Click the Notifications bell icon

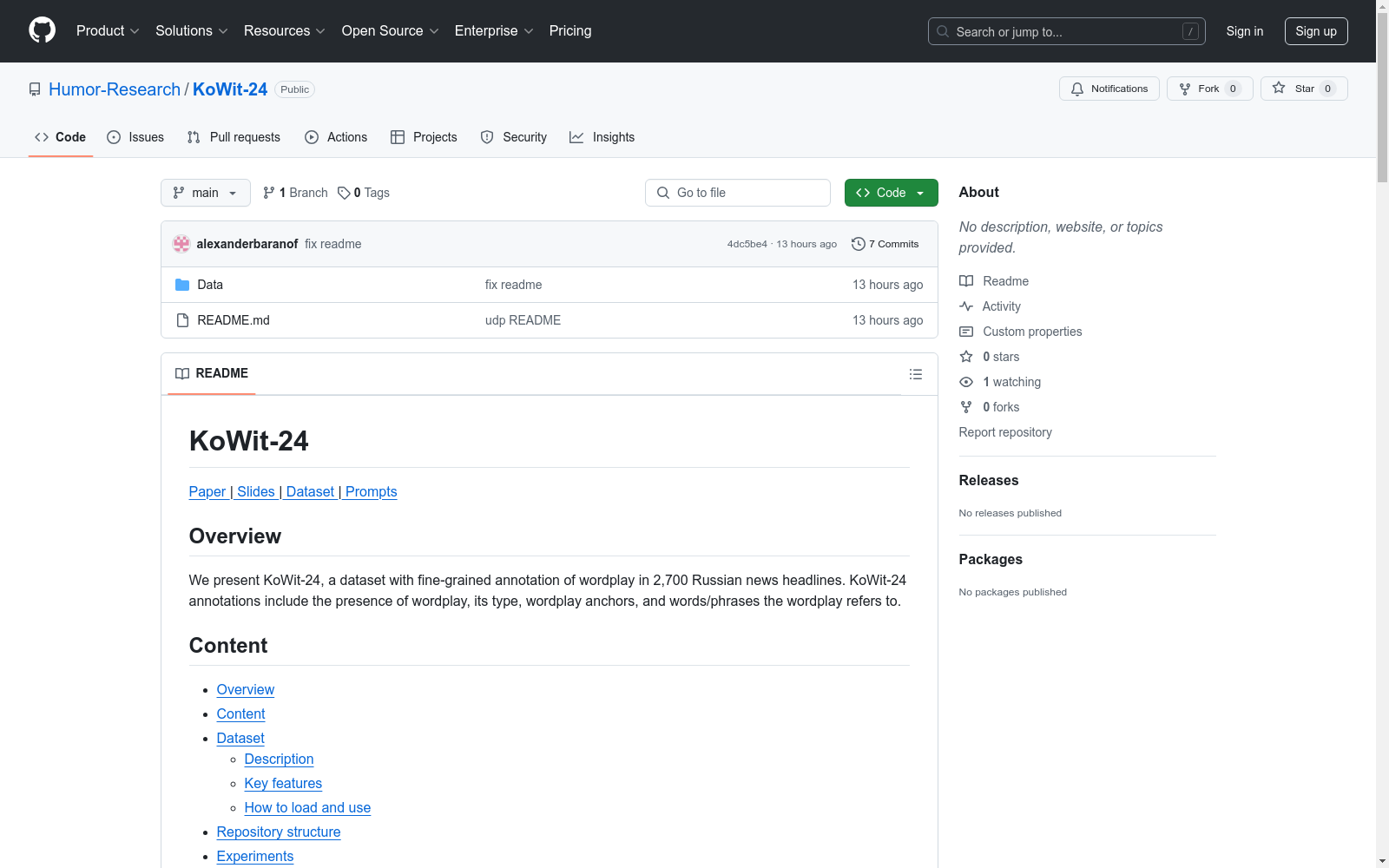pyautogui.click(x=1077, y=89)
